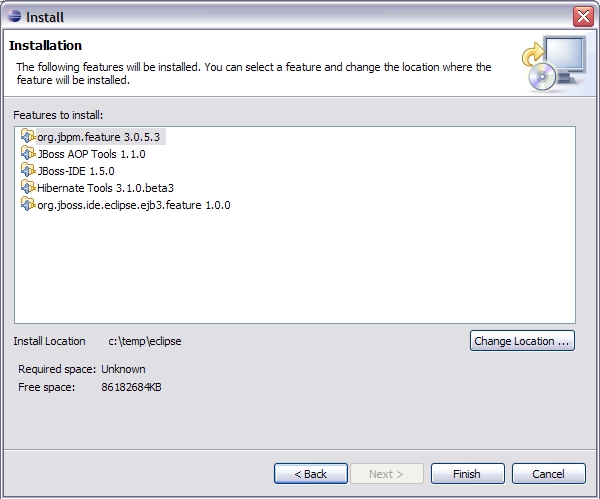Click the Hibernate Tools feature icon
The height and width of the screenshot is (499, 600).
point(28,188)
